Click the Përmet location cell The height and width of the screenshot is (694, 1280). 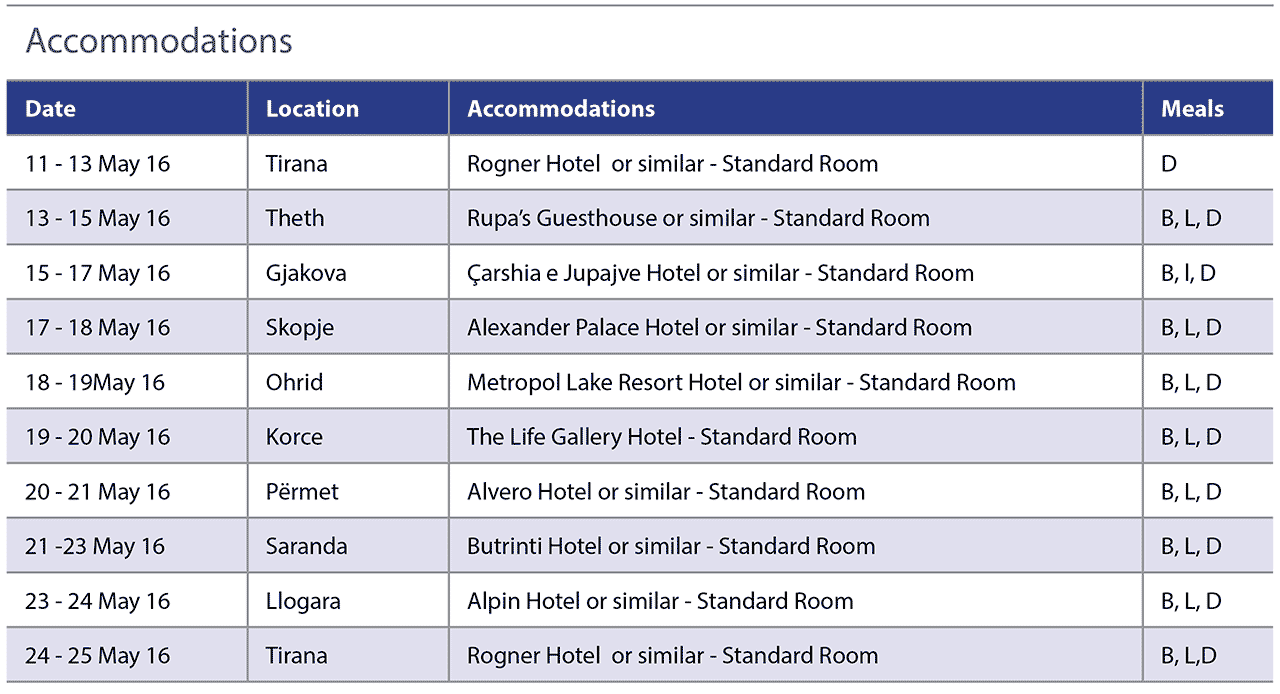pyautogui.click(x=302, y=492)
